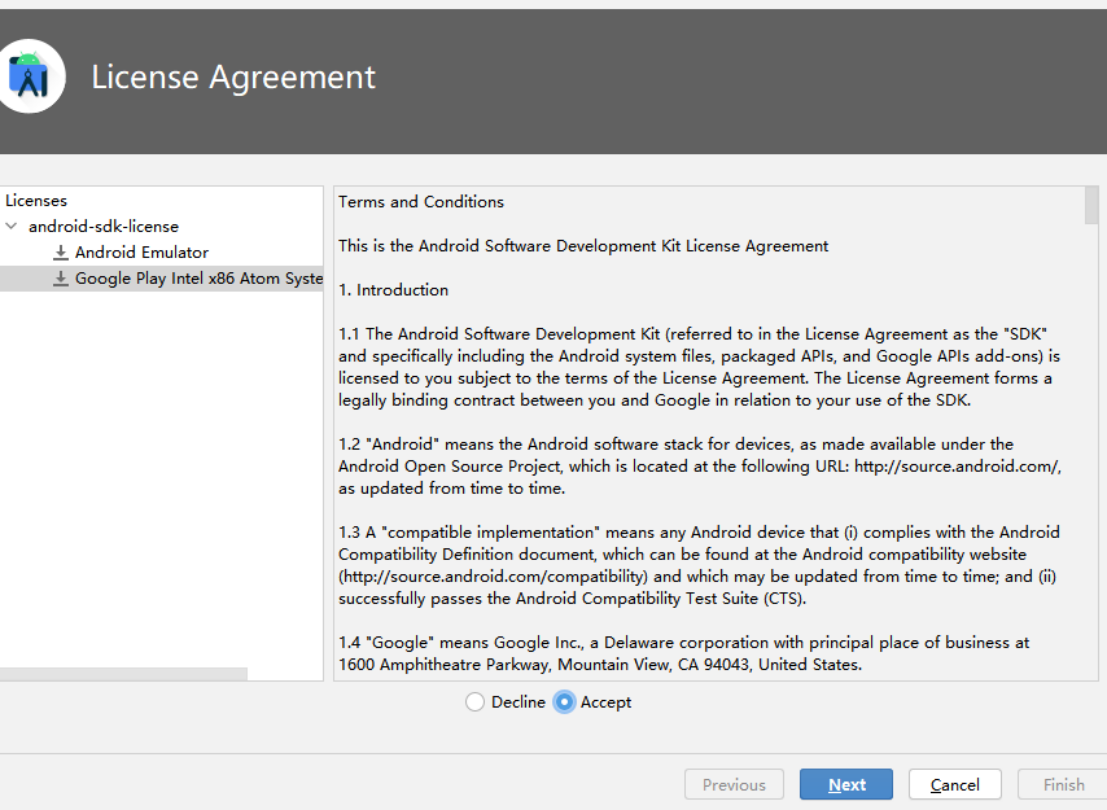This screenshot has height=810, width=1107.
Task: Select the Accept radio button
Action: coord(564,702)
